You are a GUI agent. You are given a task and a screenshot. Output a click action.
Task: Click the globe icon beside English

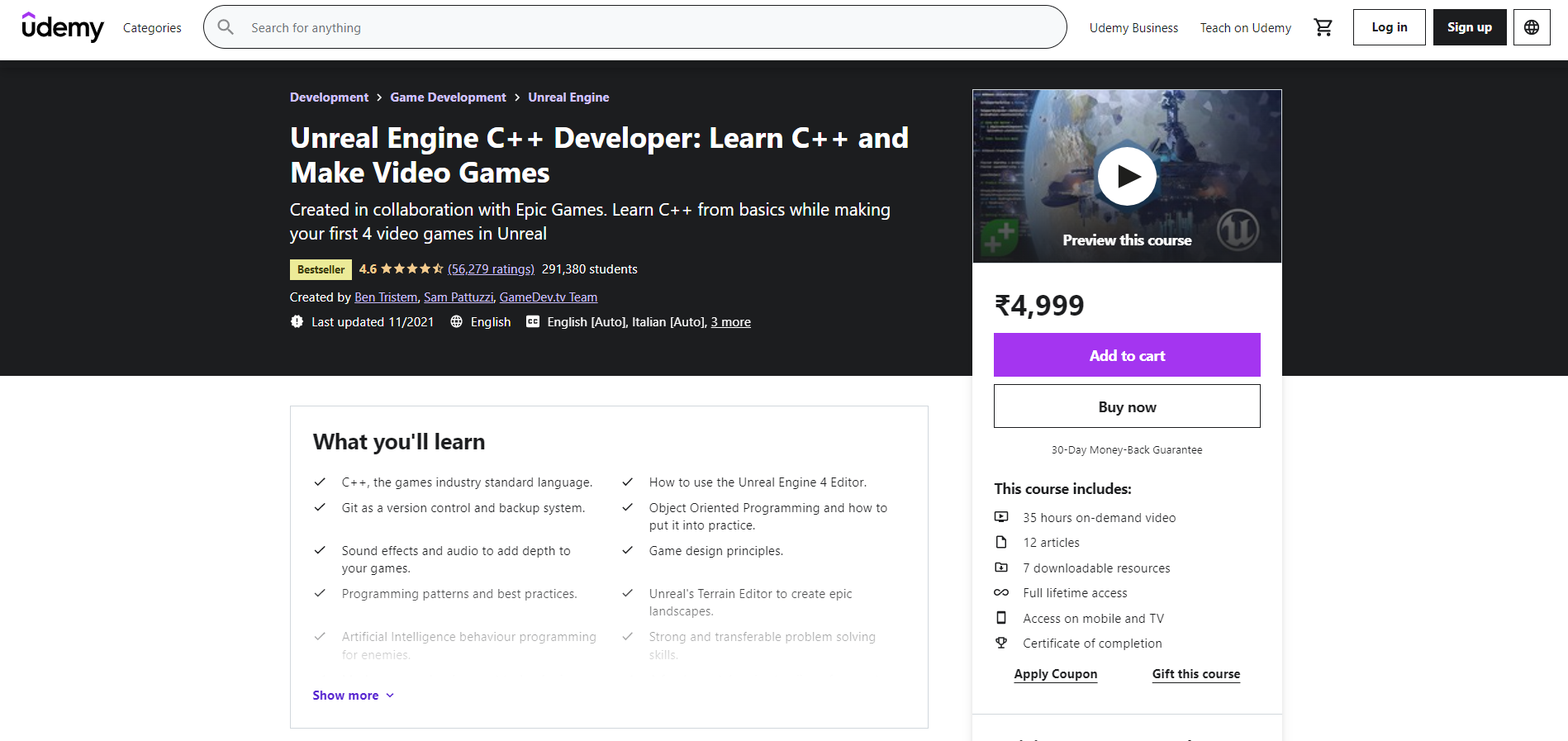pos(456,321)
